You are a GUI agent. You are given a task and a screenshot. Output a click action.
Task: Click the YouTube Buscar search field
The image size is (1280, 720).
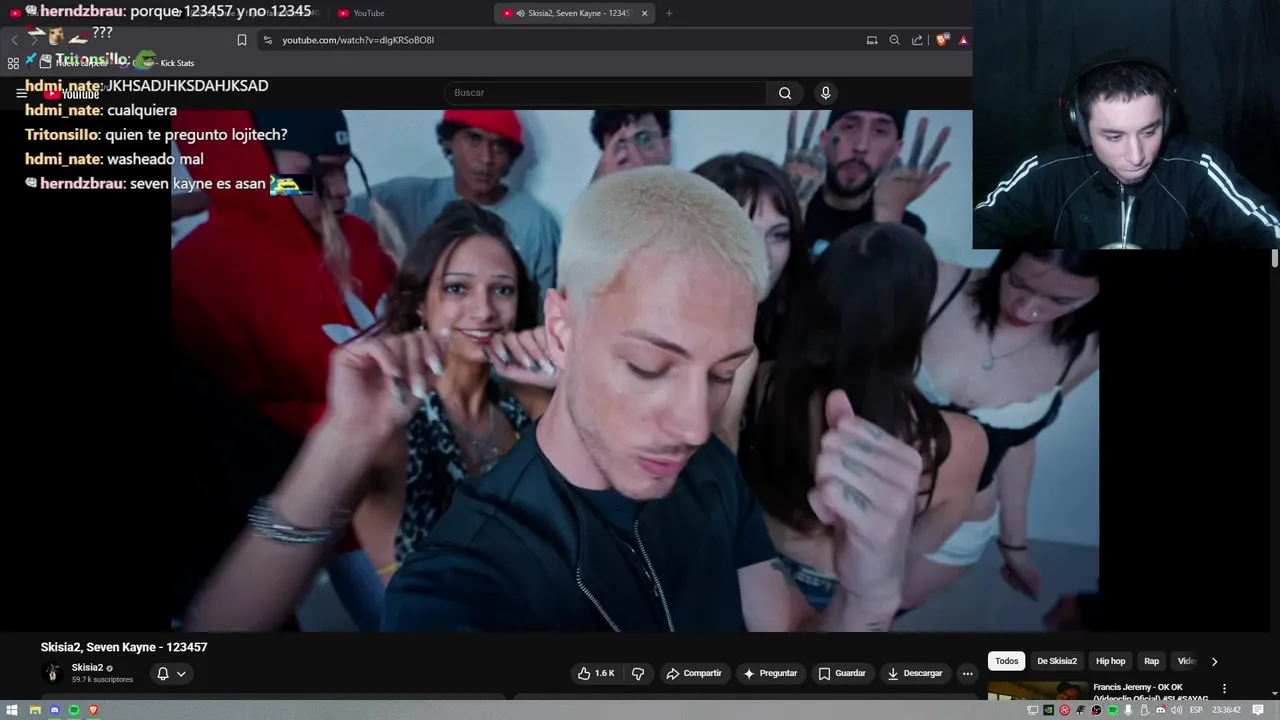[605, 93]
